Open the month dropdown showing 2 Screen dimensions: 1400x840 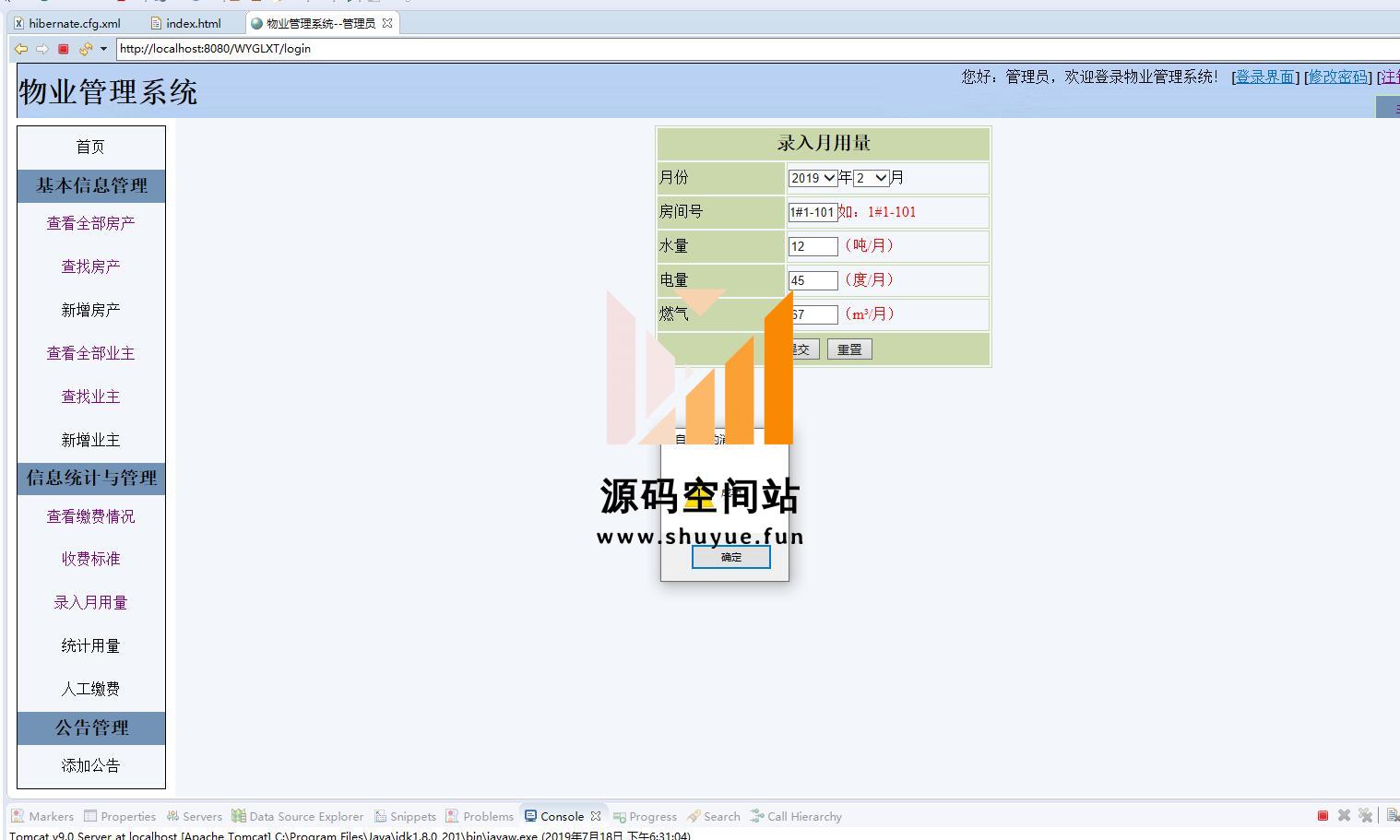coord(871,178)
